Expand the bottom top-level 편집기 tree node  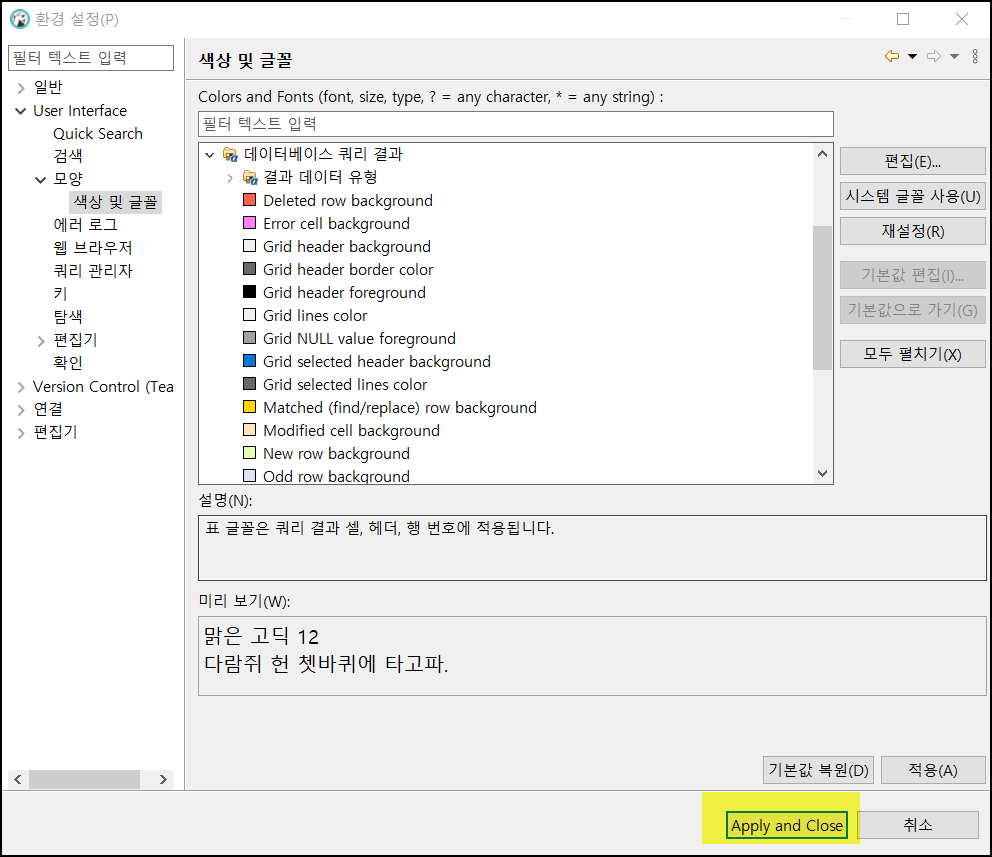21,433
